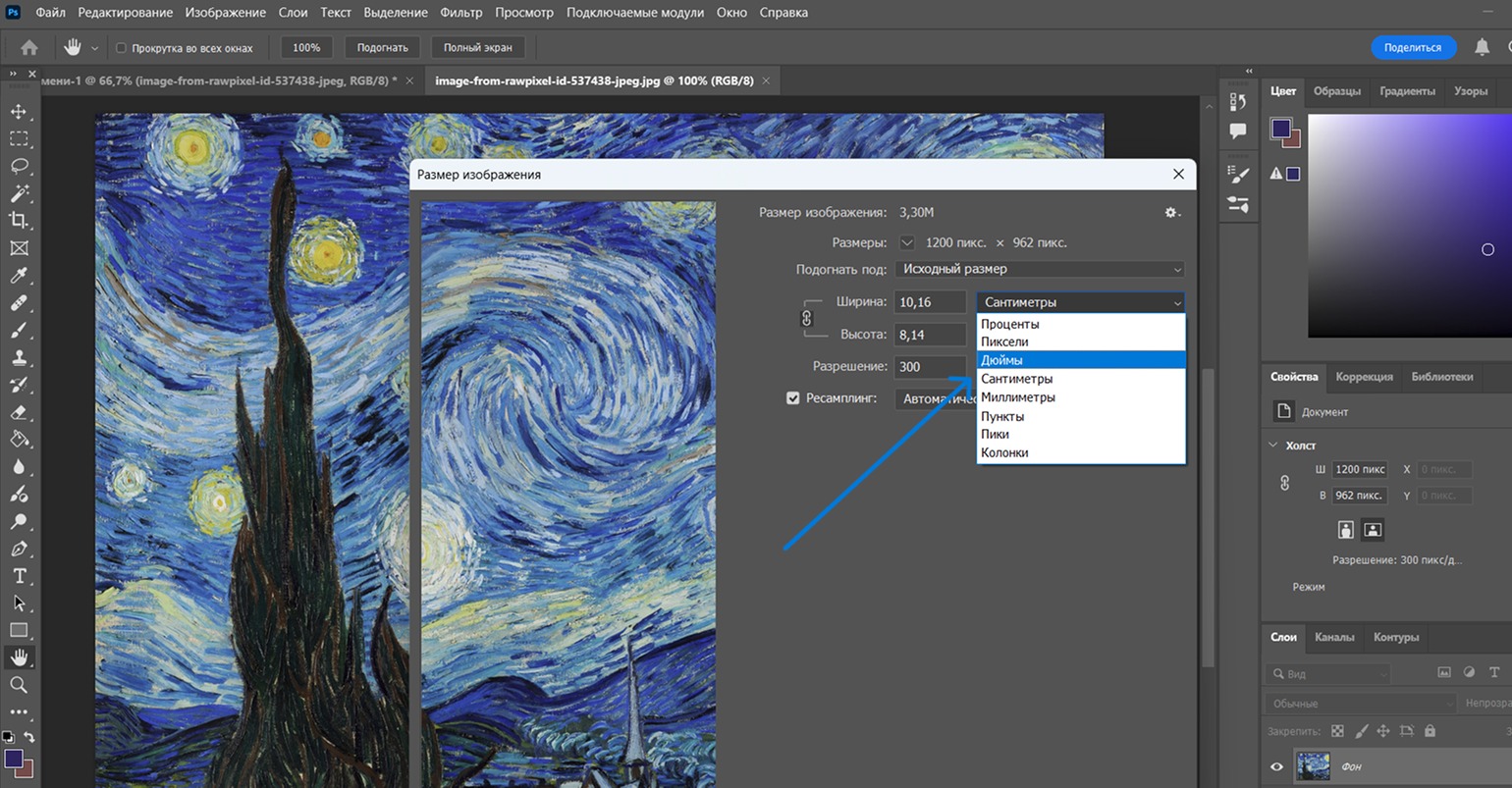This screenshot has width=1512, height=788.
Task: Swap foreground and background colors
Action: point(29,737)
